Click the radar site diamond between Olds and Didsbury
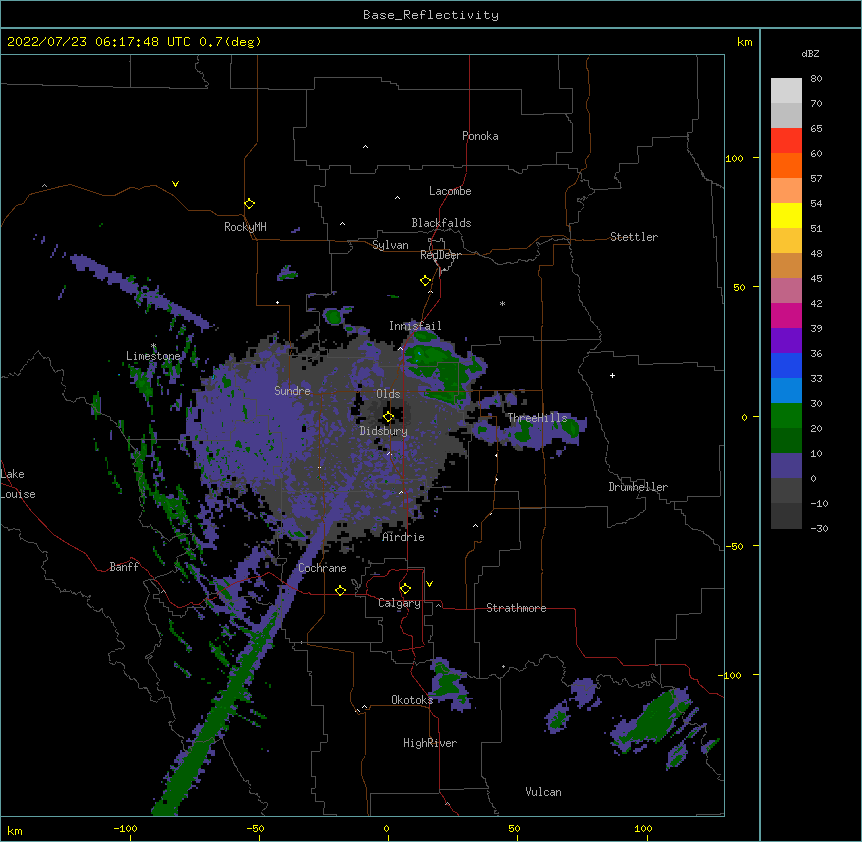This screenshot has height=842, width=862. coord(388,417)
